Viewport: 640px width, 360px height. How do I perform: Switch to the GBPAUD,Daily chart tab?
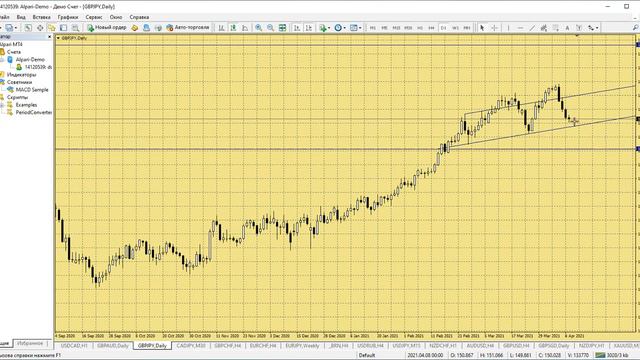[113, 346]
